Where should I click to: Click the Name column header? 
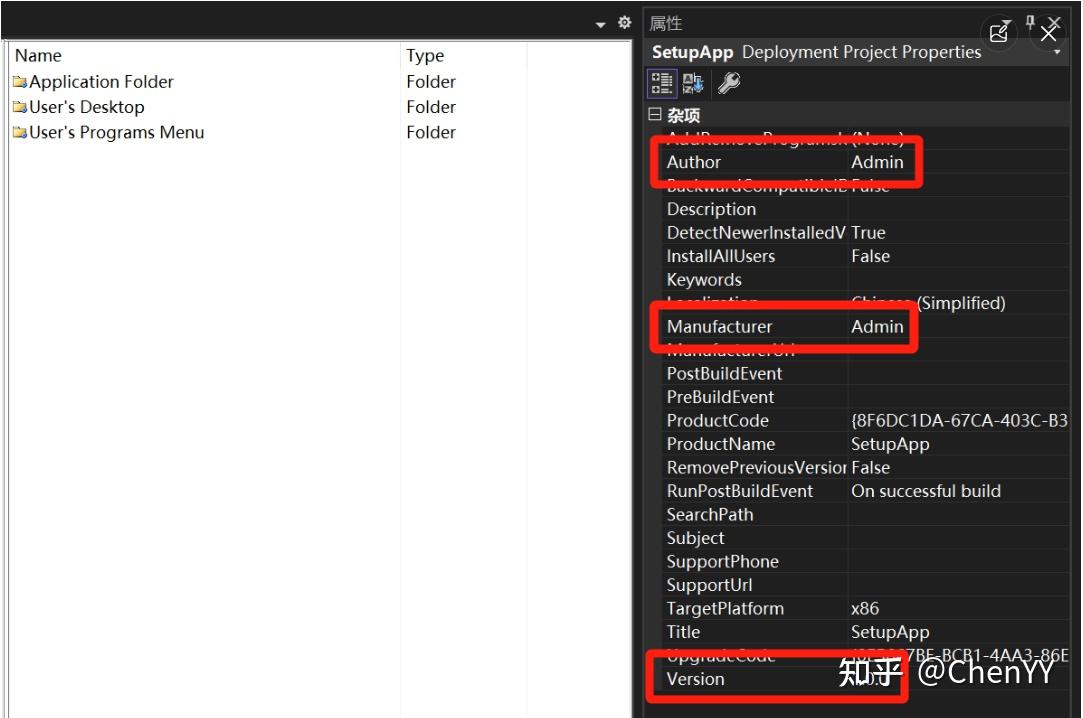pos(37,55)
